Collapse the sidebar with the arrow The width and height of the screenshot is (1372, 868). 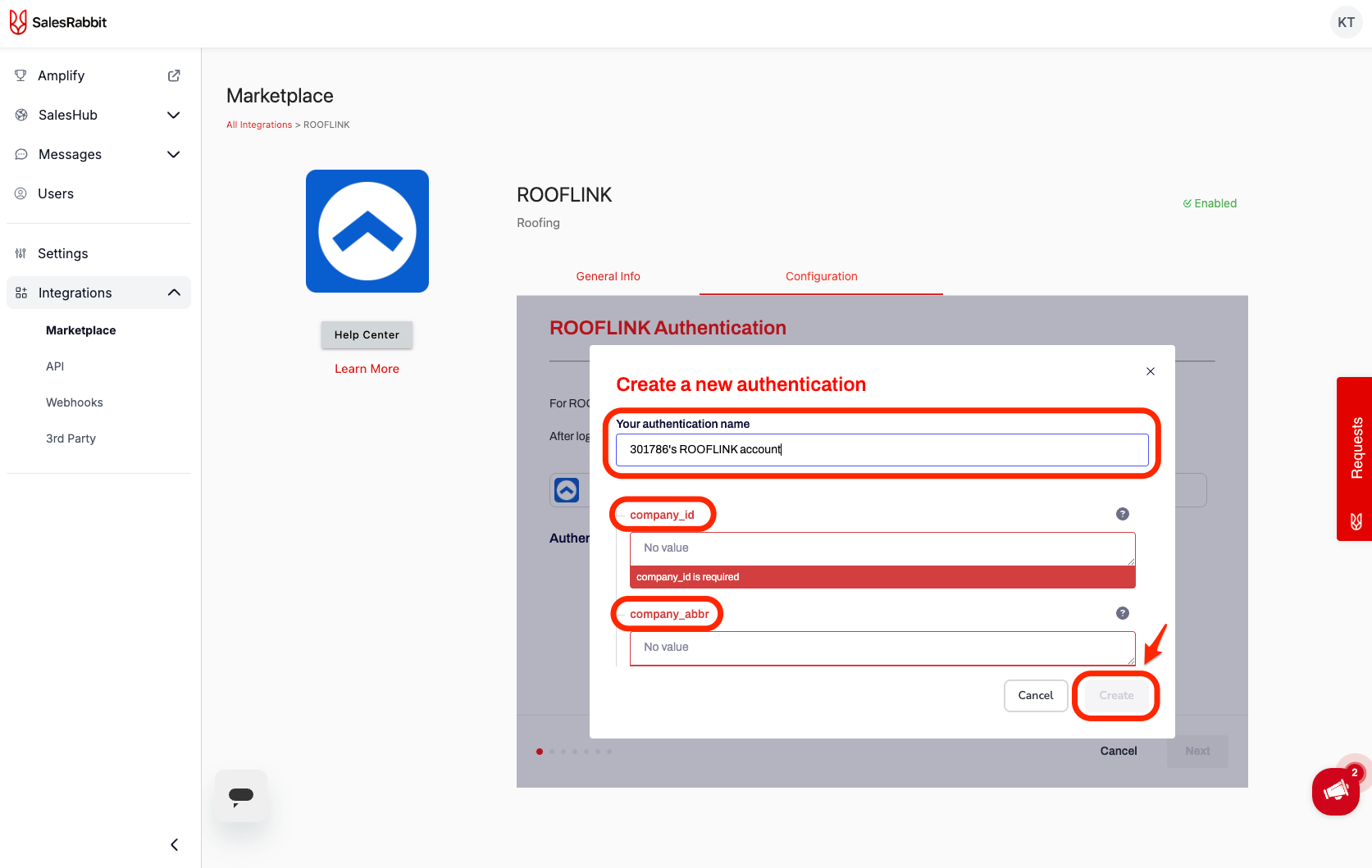174,844
